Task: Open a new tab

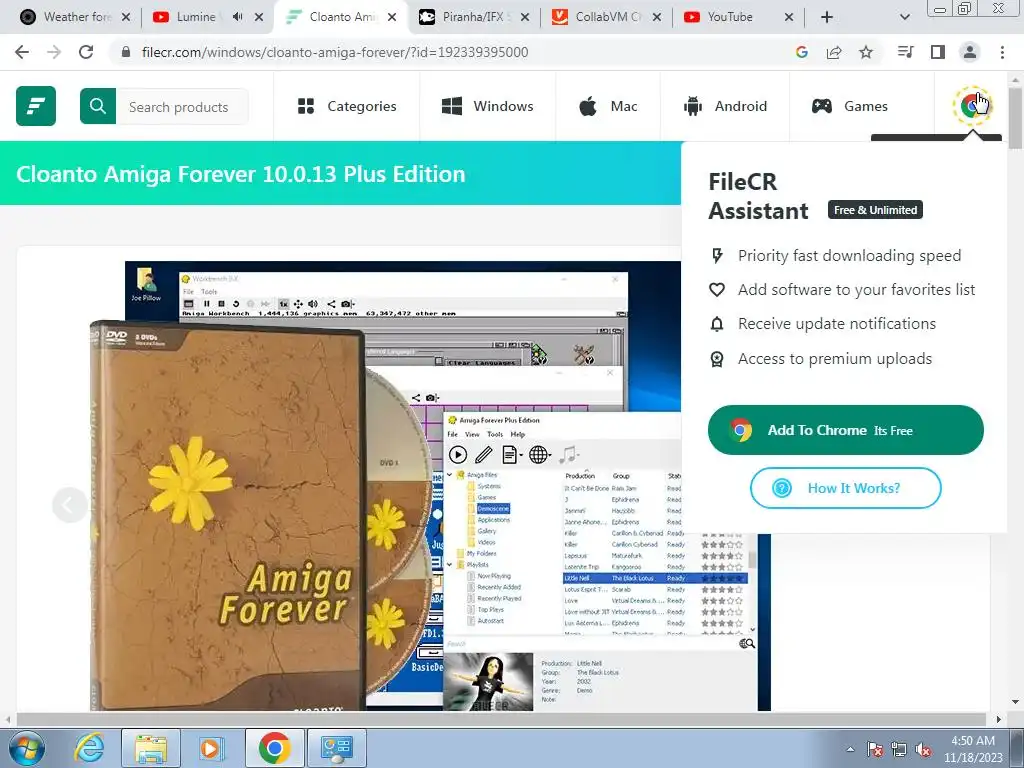Action: tap(827, 17)
